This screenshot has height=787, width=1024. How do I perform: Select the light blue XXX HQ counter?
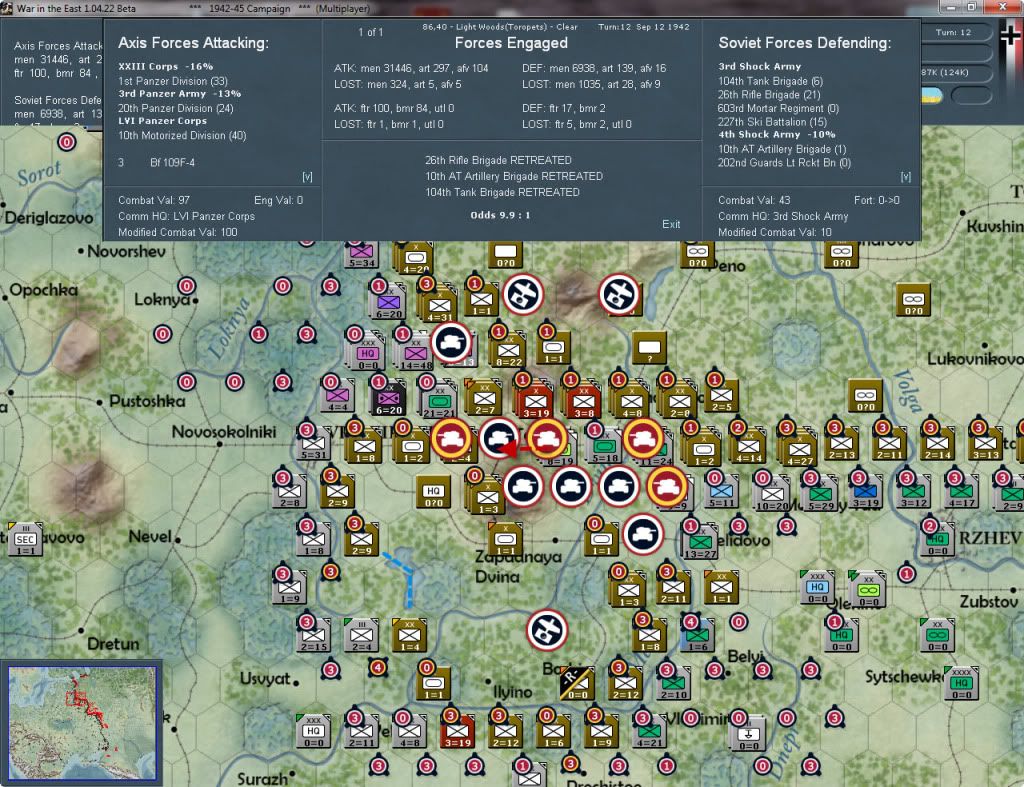tap(817, 587)
